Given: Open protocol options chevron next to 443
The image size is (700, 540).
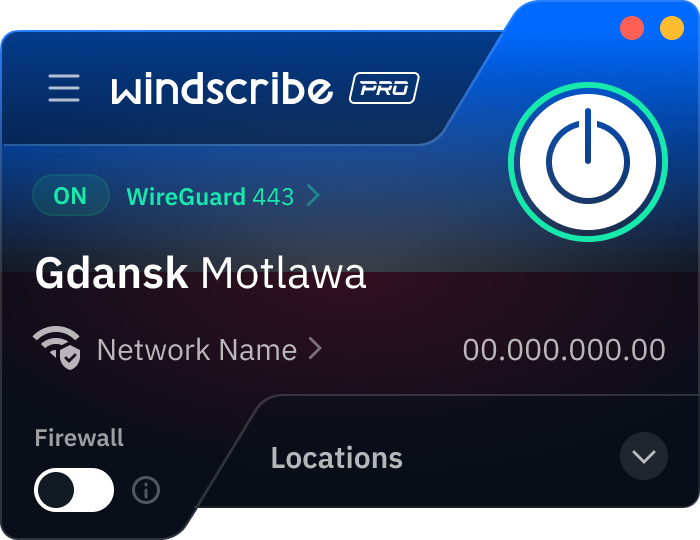Looking at the screenshot, I should point(313,196).
